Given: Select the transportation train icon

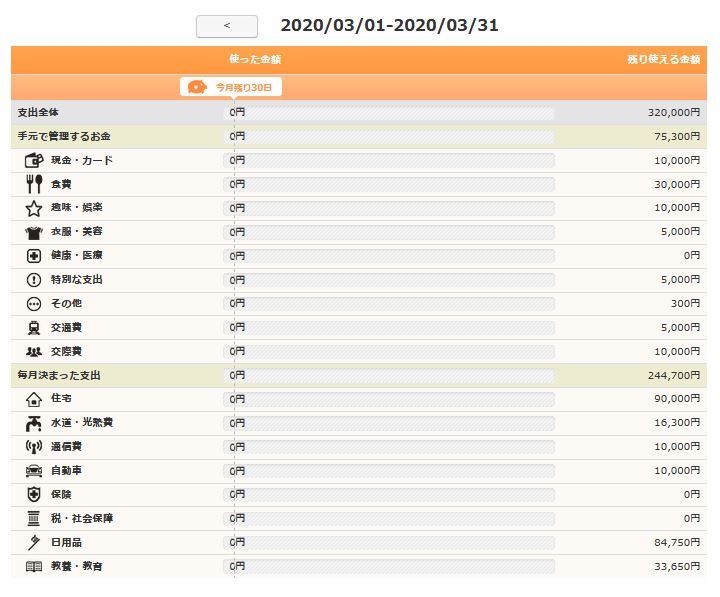Looking at the screenshot, I should [34, 328].
